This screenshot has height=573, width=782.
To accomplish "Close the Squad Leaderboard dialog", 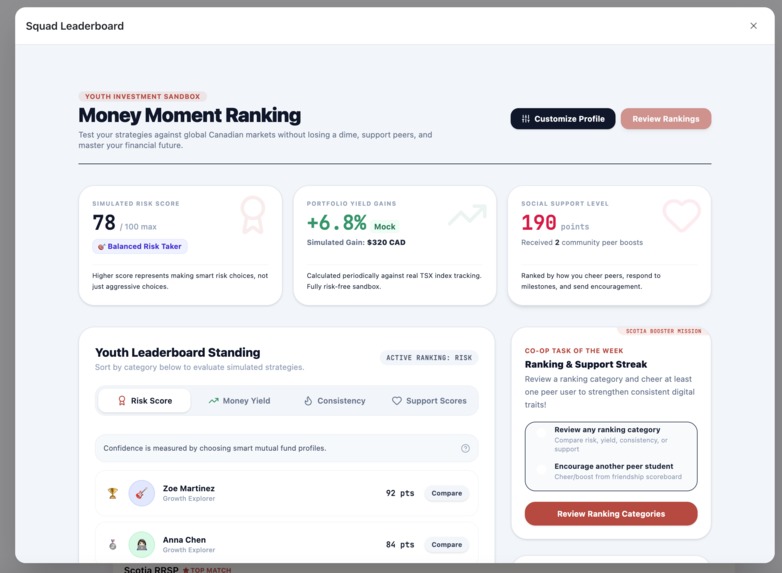I will click(753, 26).
